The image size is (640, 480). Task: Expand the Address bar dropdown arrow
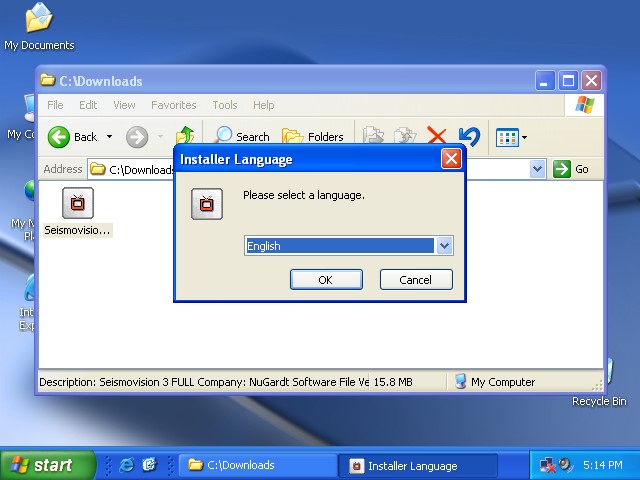pyautogui.click(x=538, y=169)
